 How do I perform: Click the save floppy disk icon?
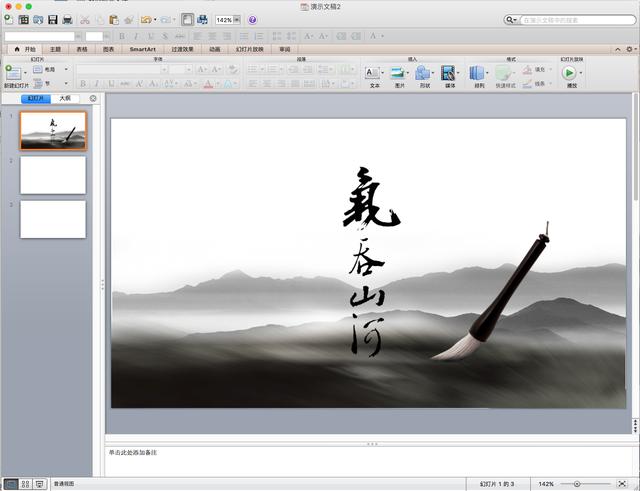(x=53, y=20)
